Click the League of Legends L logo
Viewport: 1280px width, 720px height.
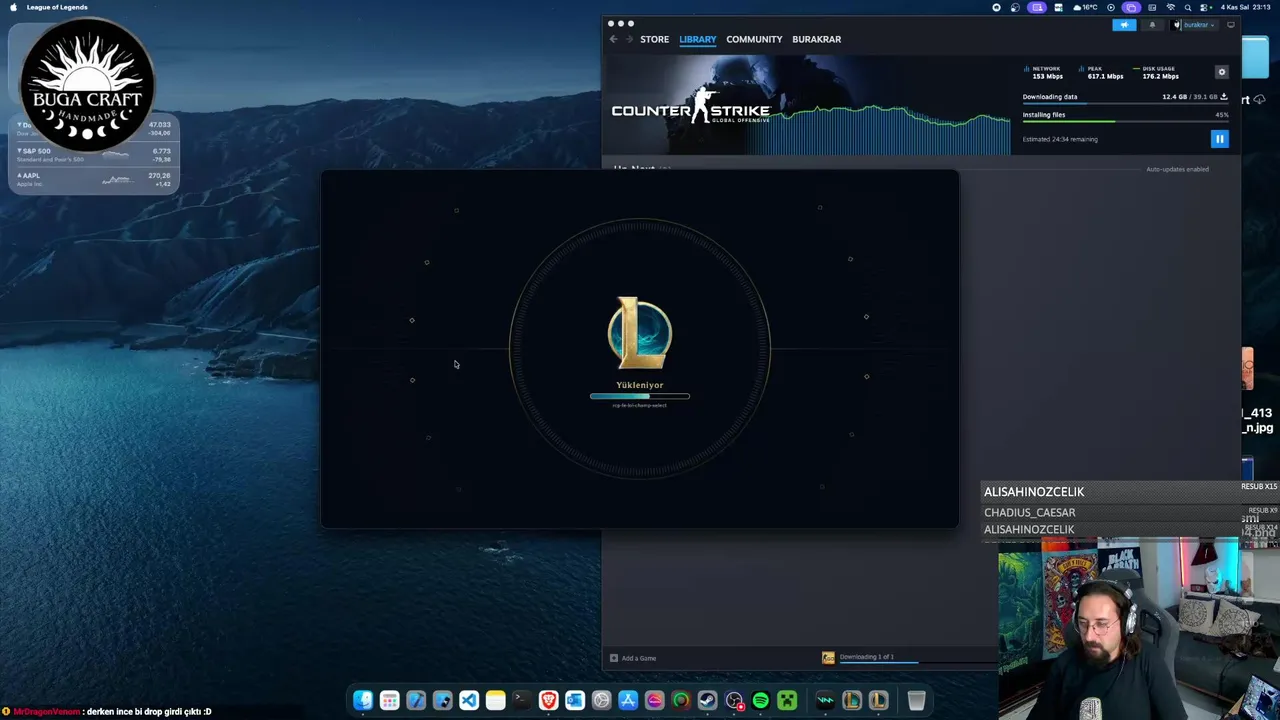(x=640, y=333)
